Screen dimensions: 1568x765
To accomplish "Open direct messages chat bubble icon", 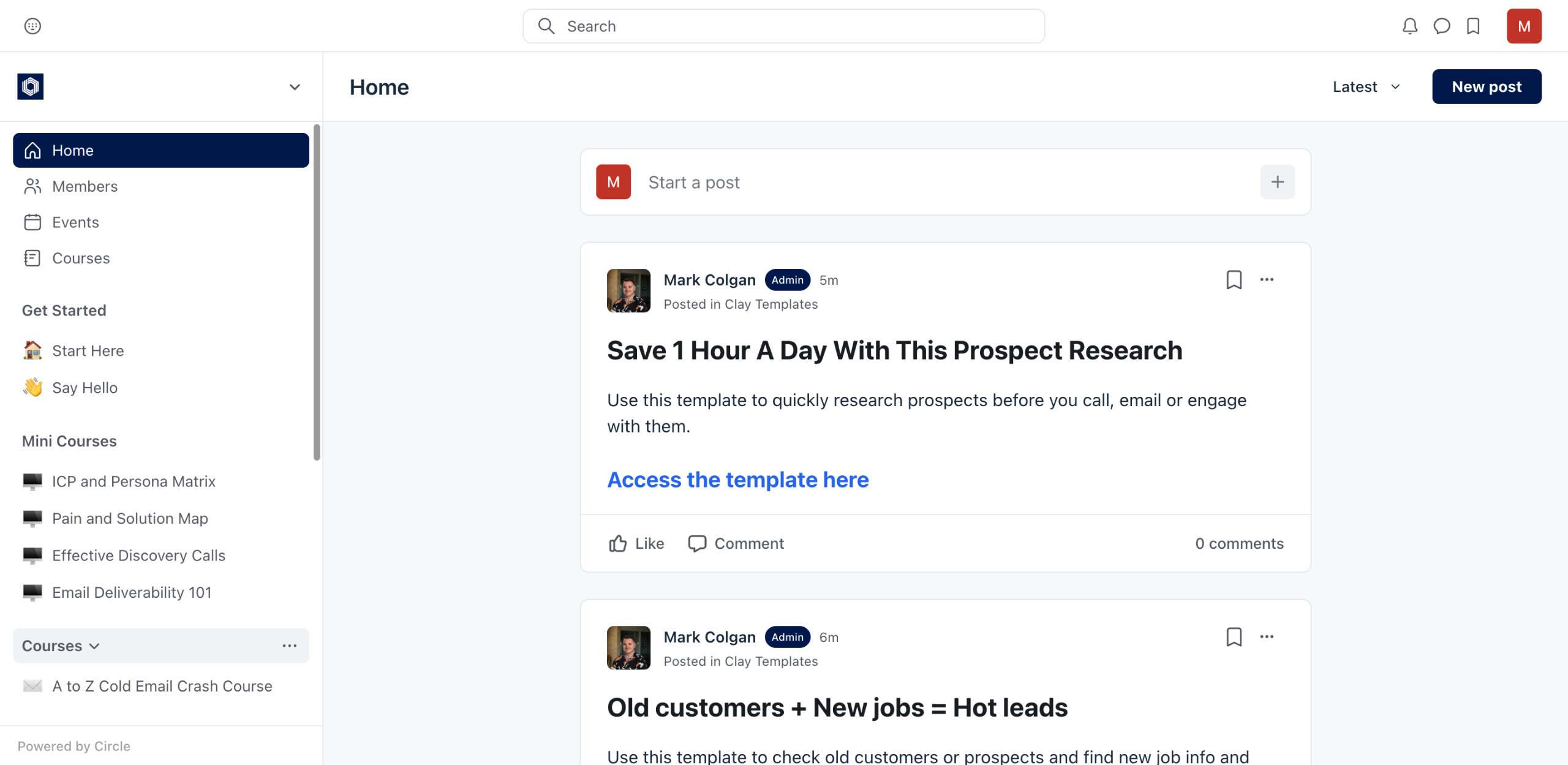I will (x=1441, y=26).
